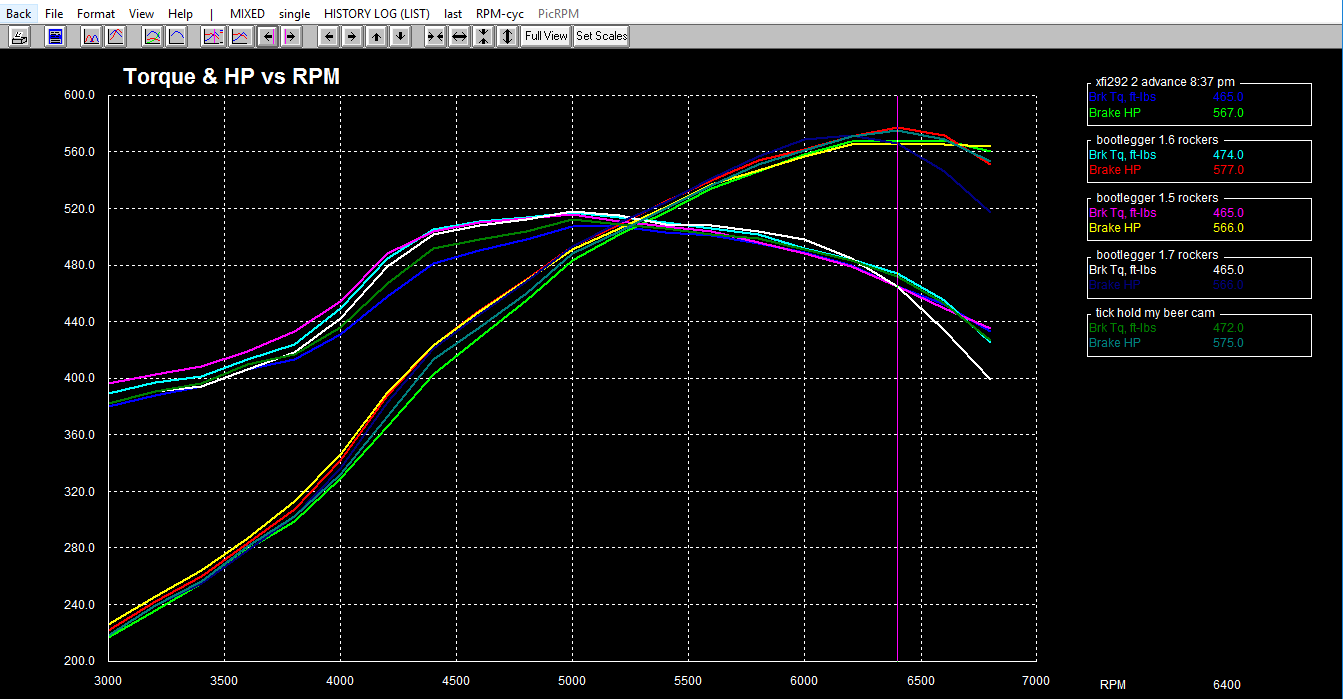Toggle the single graph option

point(295,14)
